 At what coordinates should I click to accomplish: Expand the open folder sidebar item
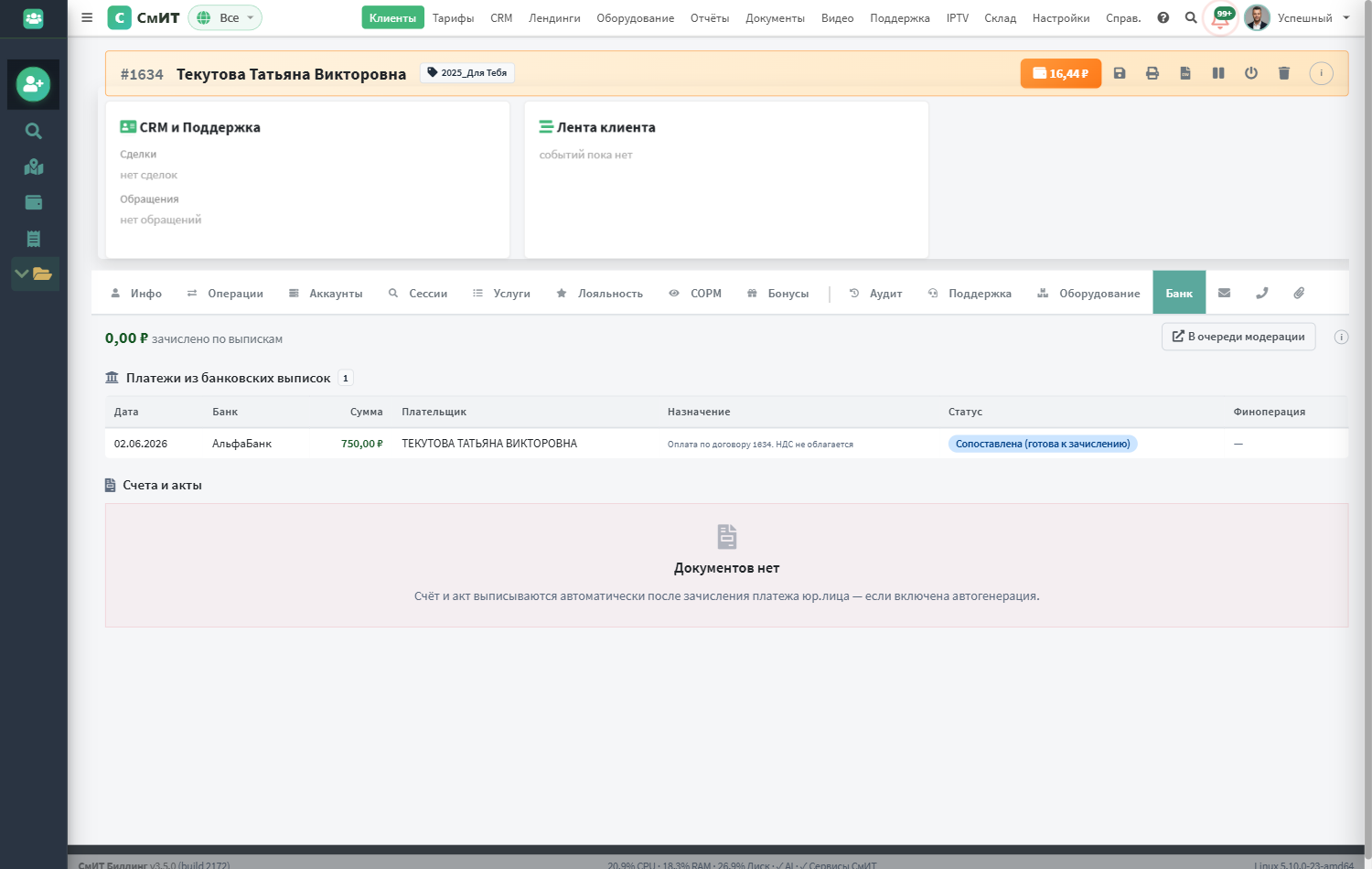click(x=35, y=274)
